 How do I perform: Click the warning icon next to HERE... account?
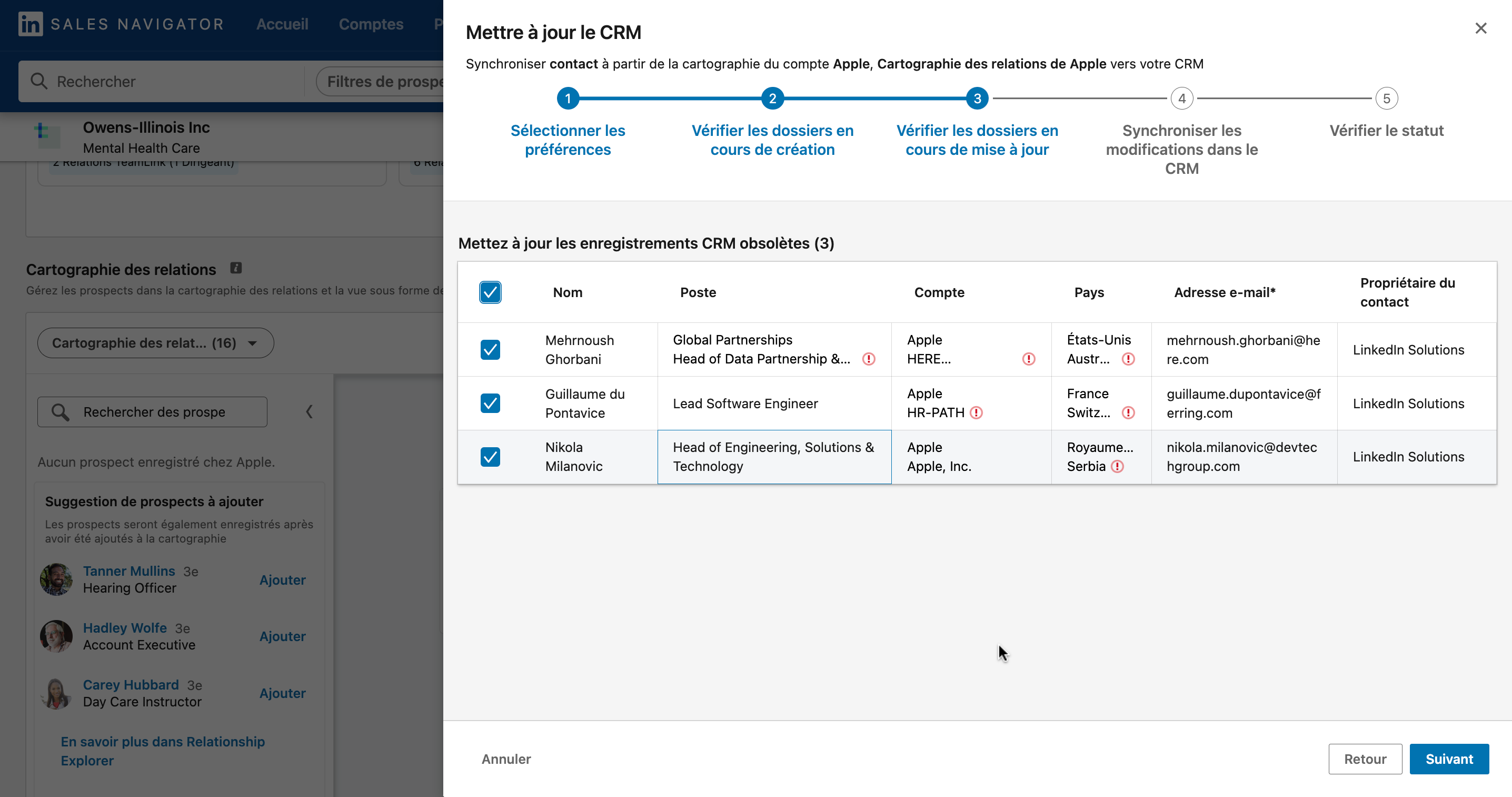tap(1028, 359)
